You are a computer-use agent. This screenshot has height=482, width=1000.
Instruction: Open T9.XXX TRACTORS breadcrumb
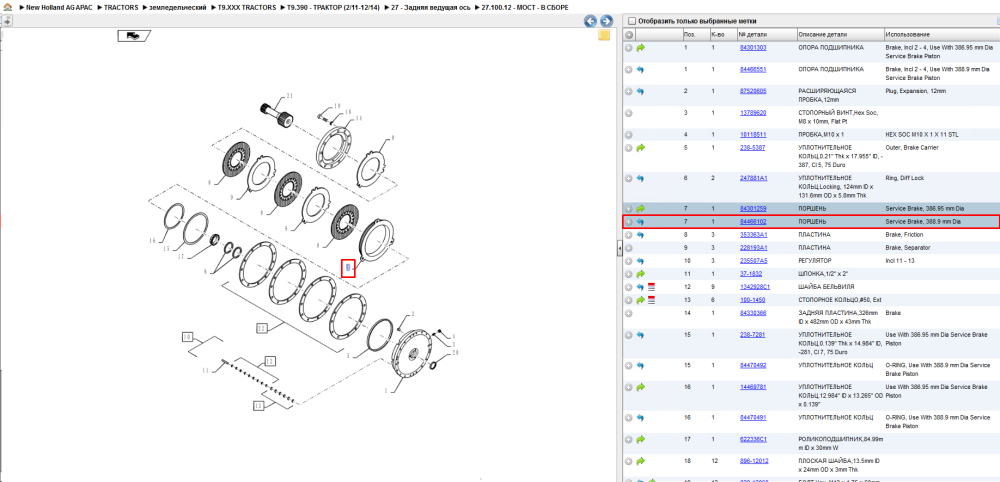tap(247, 8)
